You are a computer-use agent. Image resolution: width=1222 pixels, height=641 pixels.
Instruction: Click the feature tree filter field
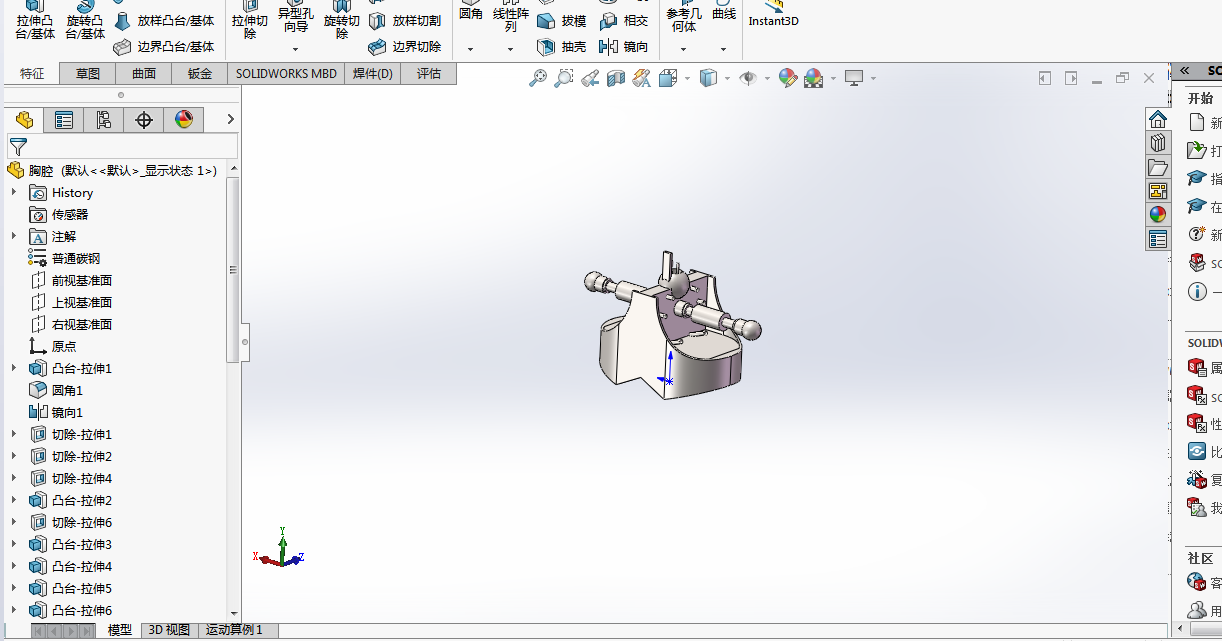point(122,147)
